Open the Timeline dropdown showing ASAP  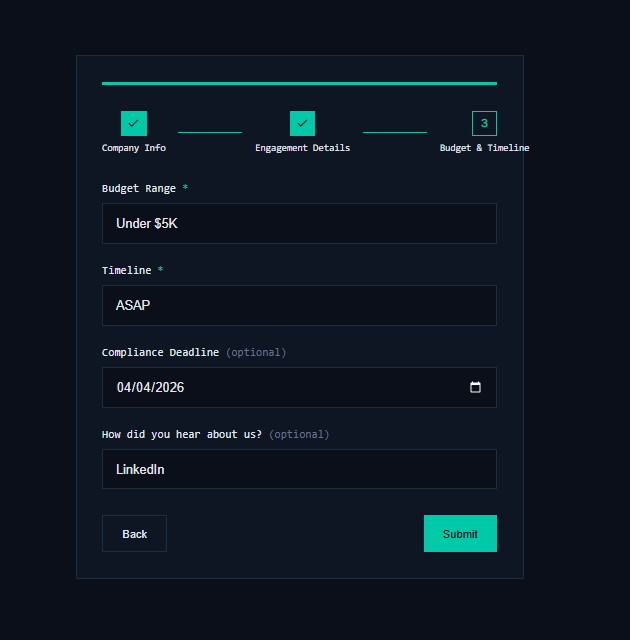click(x=299, y=305)
